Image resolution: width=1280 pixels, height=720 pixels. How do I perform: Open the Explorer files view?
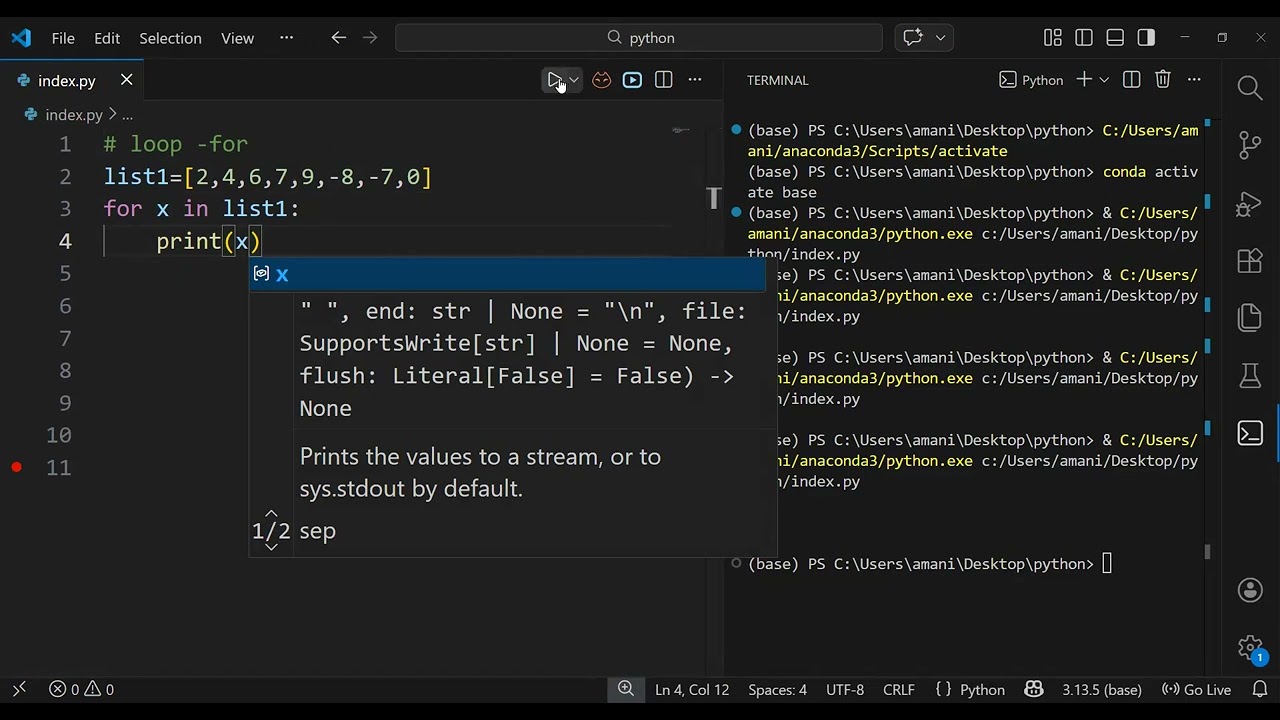click(1250, 318)
